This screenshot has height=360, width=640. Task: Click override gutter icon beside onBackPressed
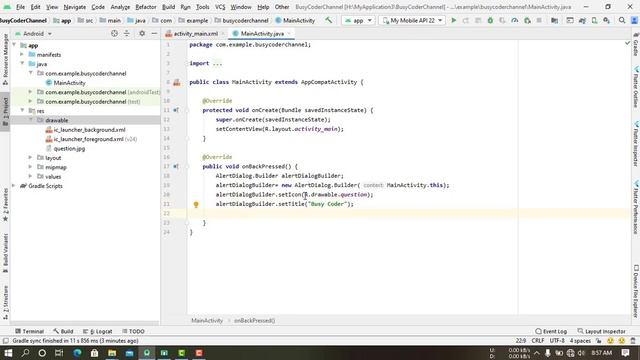176,167
